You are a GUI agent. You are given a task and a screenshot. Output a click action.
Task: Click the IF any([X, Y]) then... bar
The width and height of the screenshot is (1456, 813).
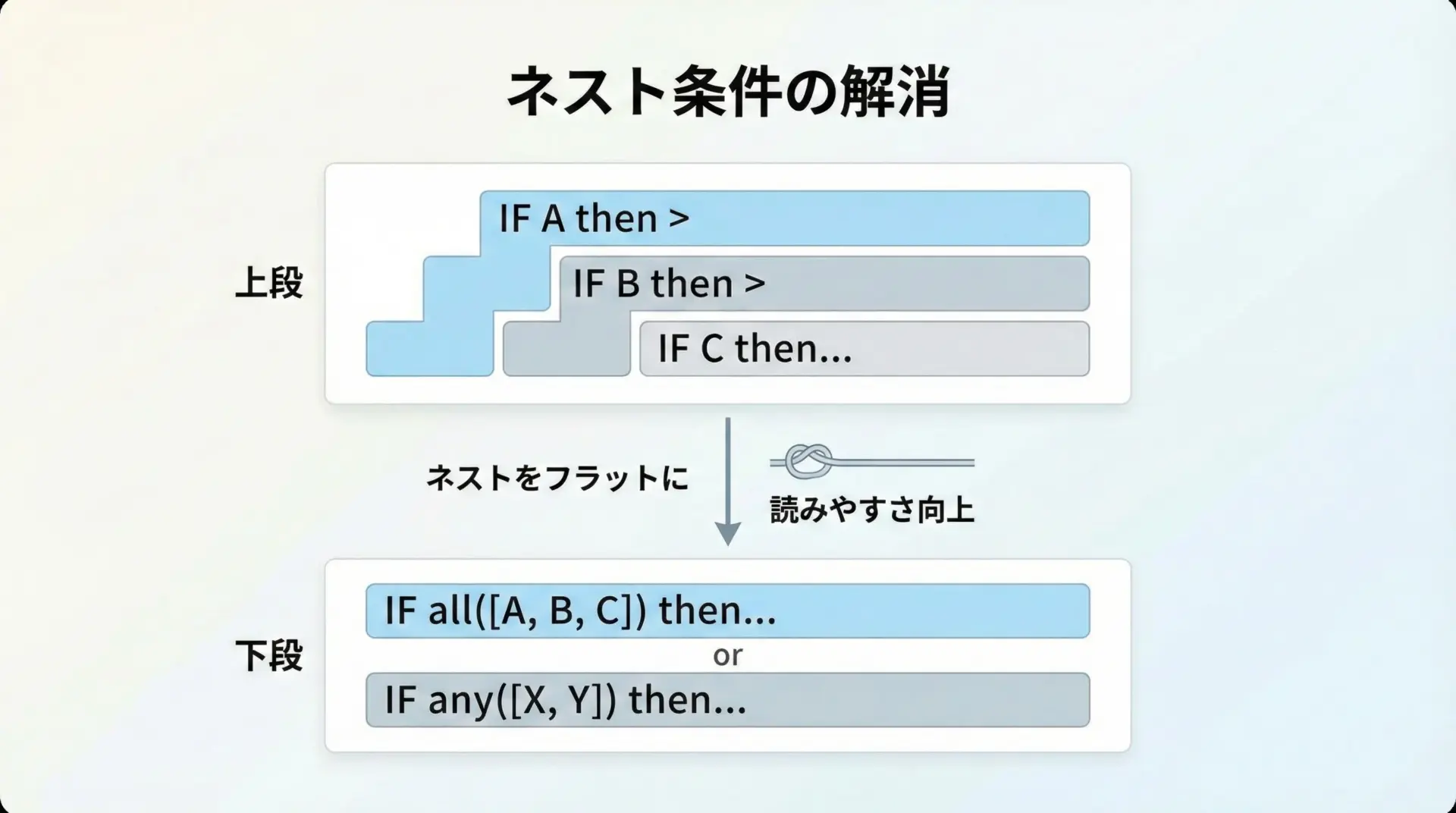pyautogui.click(x=910, y=699)
